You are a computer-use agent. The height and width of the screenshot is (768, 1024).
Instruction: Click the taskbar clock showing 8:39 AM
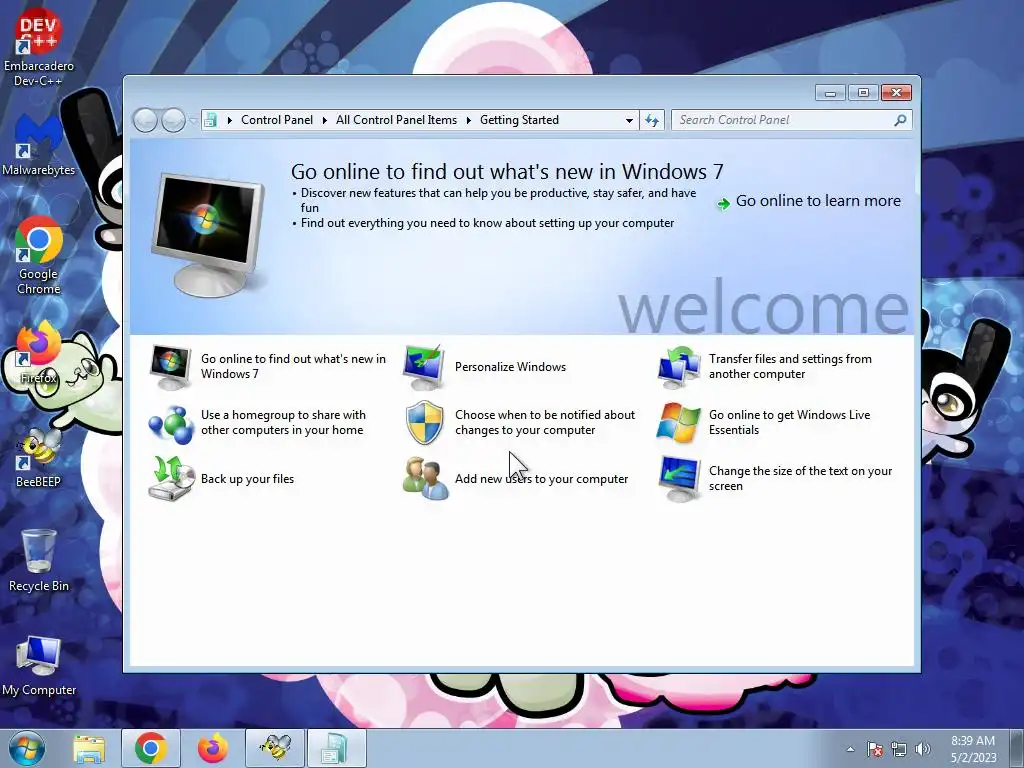click(x=973, y=749)
